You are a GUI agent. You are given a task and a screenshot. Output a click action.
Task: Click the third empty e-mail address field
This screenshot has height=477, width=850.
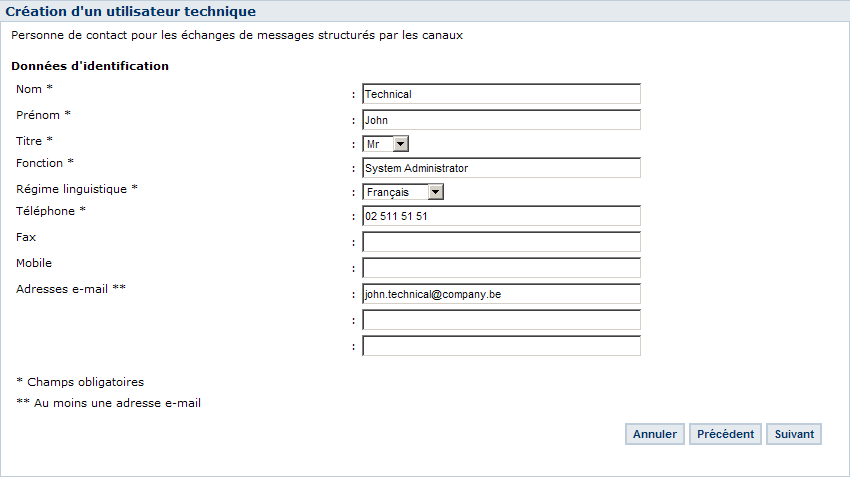tap(500, 346)
